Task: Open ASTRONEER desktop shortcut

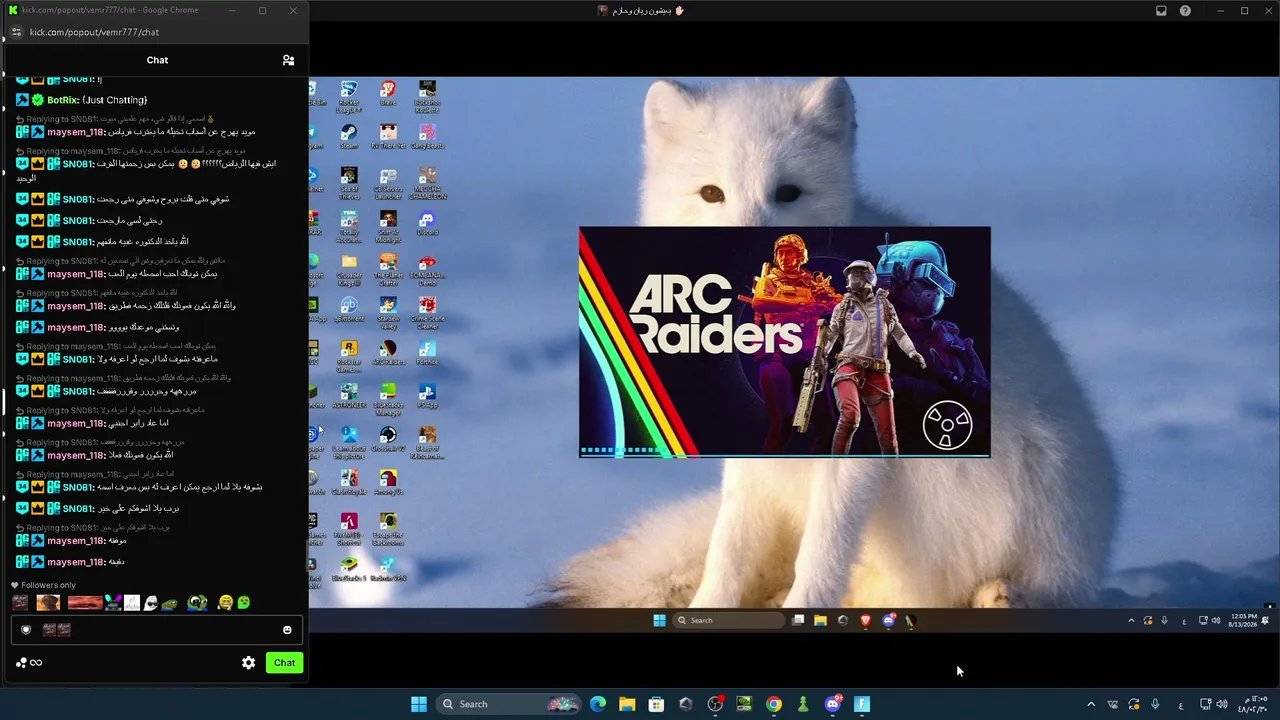Action: [x=349, y=396]
